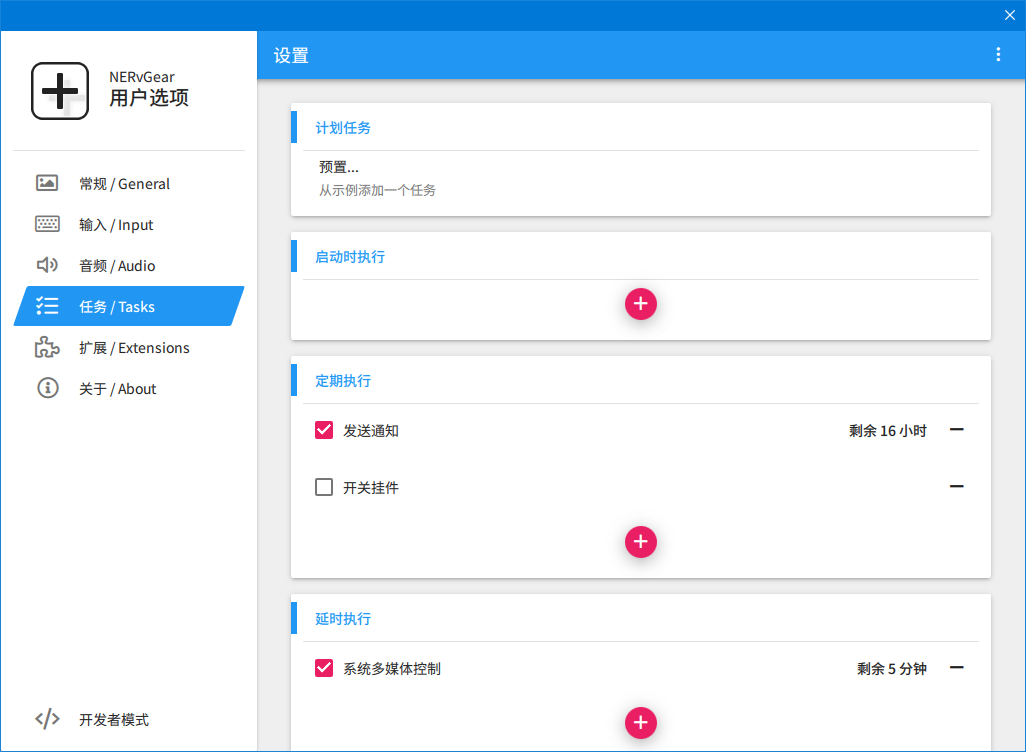Uncheck the 发送通知 checkbox
Viewport: 1026px width, 752px height.
point(324,430)
